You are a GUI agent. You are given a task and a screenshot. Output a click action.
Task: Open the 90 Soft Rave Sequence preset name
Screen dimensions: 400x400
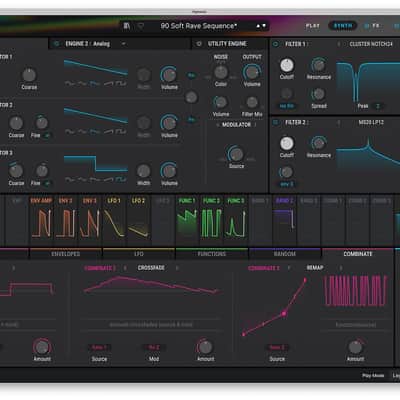[x=199, y=26]
